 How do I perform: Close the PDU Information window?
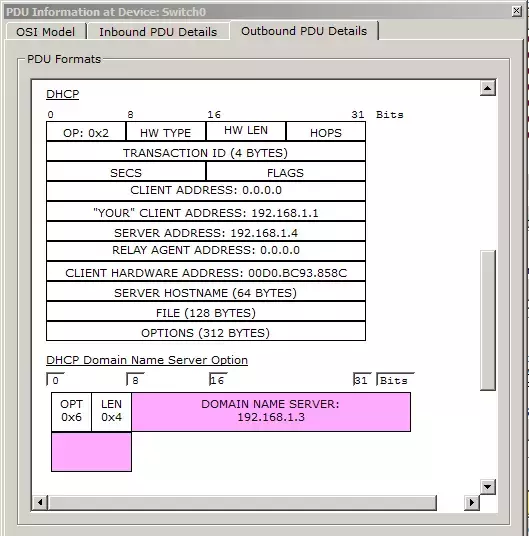tap(517, 11)
